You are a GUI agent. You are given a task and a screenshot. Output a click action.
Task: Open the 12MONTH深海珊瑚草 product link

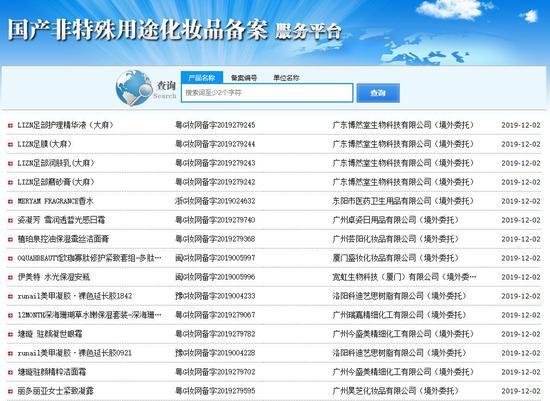tap(89, 315)
